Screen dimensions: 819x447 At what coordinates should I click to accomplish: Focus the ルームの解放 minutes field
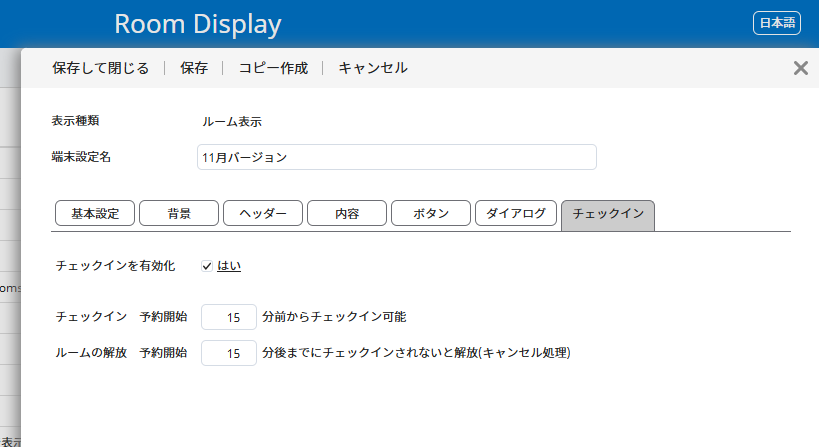tap(229, 353)
